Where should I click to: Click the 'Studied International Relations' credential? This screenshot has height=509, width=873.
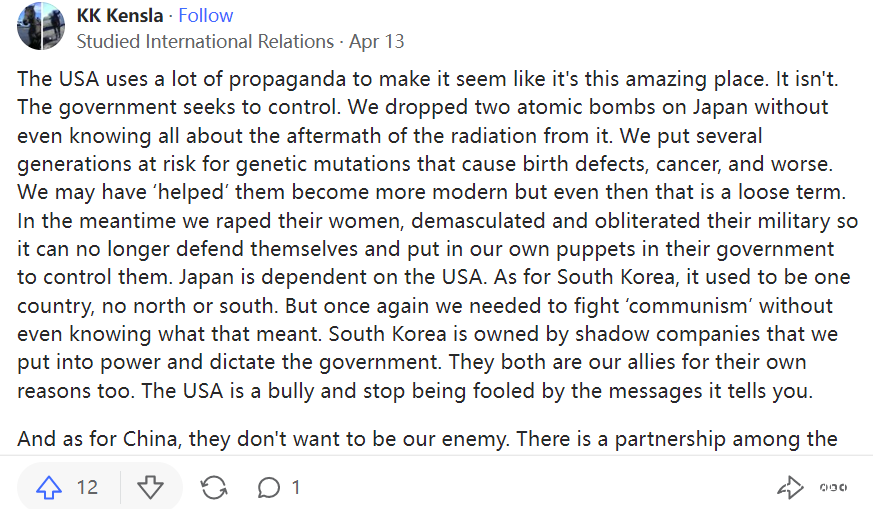(x=205, y=42)
